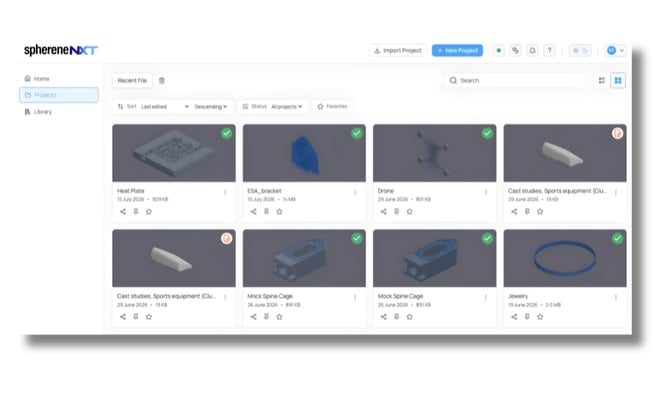Screen dimensions: 653x394
Task: Click the Drone project name
Action: pyautogui.click(x=386, y=191)
